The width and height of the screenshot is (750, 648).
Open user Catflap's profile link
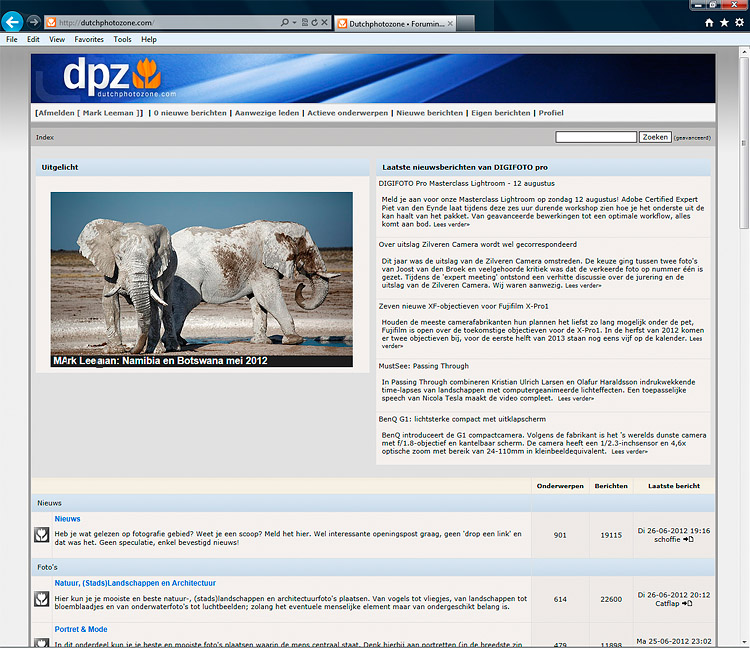[667, 604]
